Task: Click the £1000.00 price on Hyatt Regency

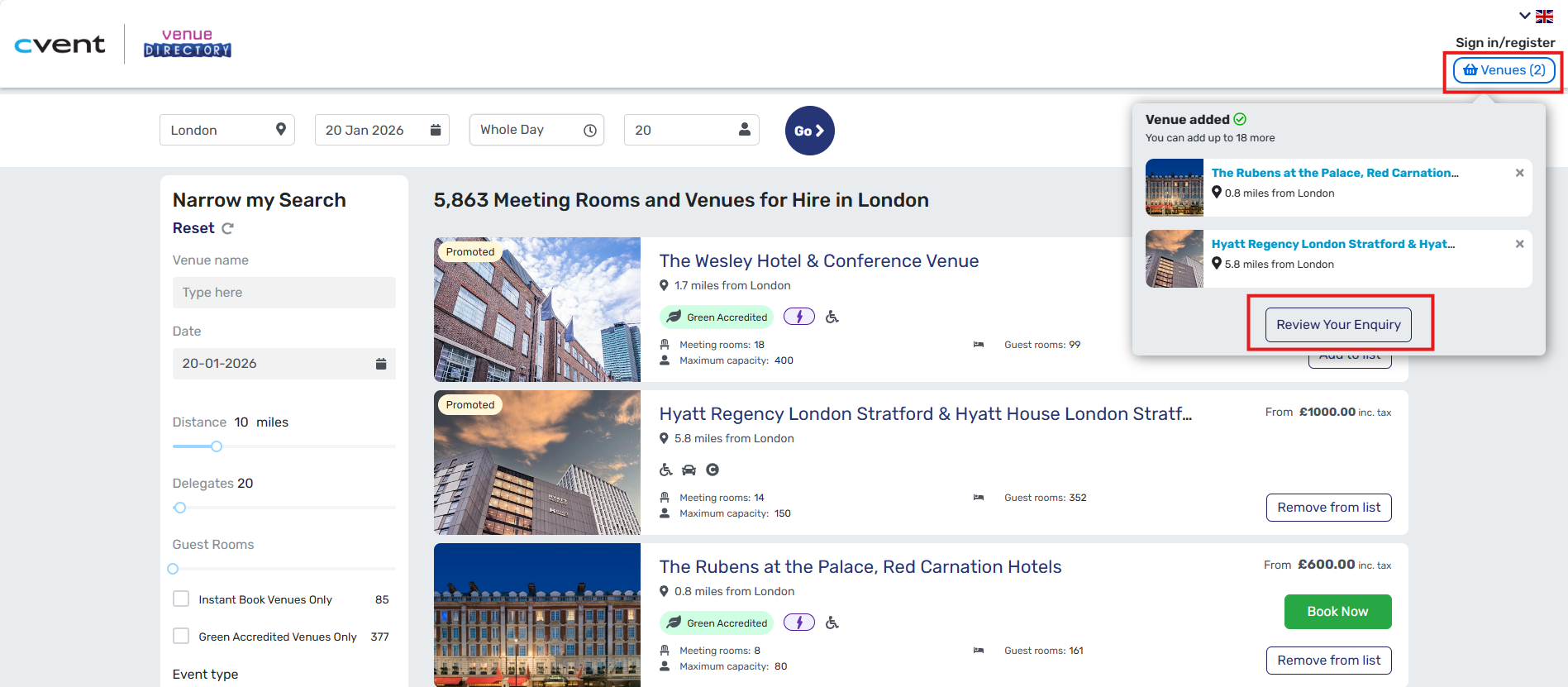Action: tap(1327, 412)
